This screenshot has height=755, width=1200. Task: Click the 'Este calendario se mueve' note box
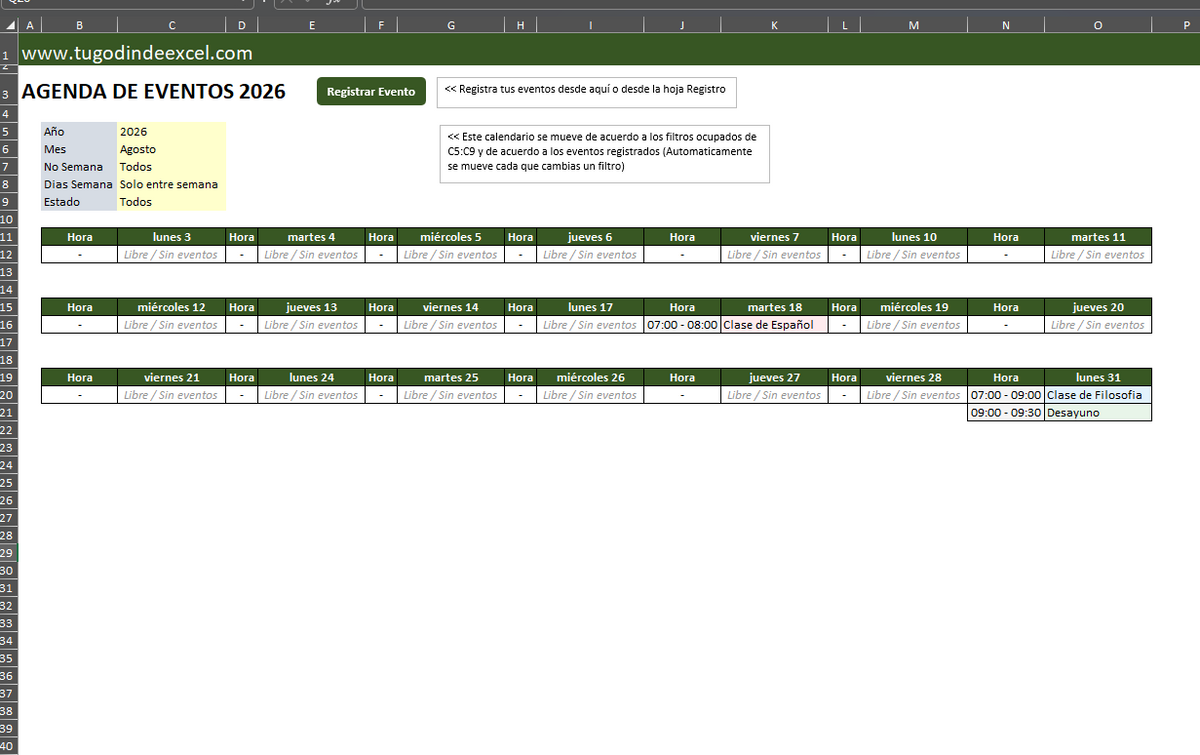point(604,154)
